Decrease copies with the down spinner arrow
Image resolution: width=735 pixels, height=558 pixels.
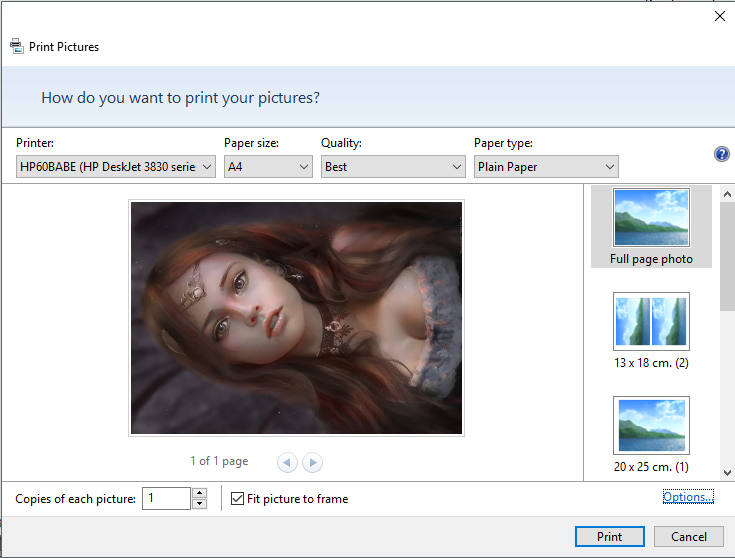[200, 504]
